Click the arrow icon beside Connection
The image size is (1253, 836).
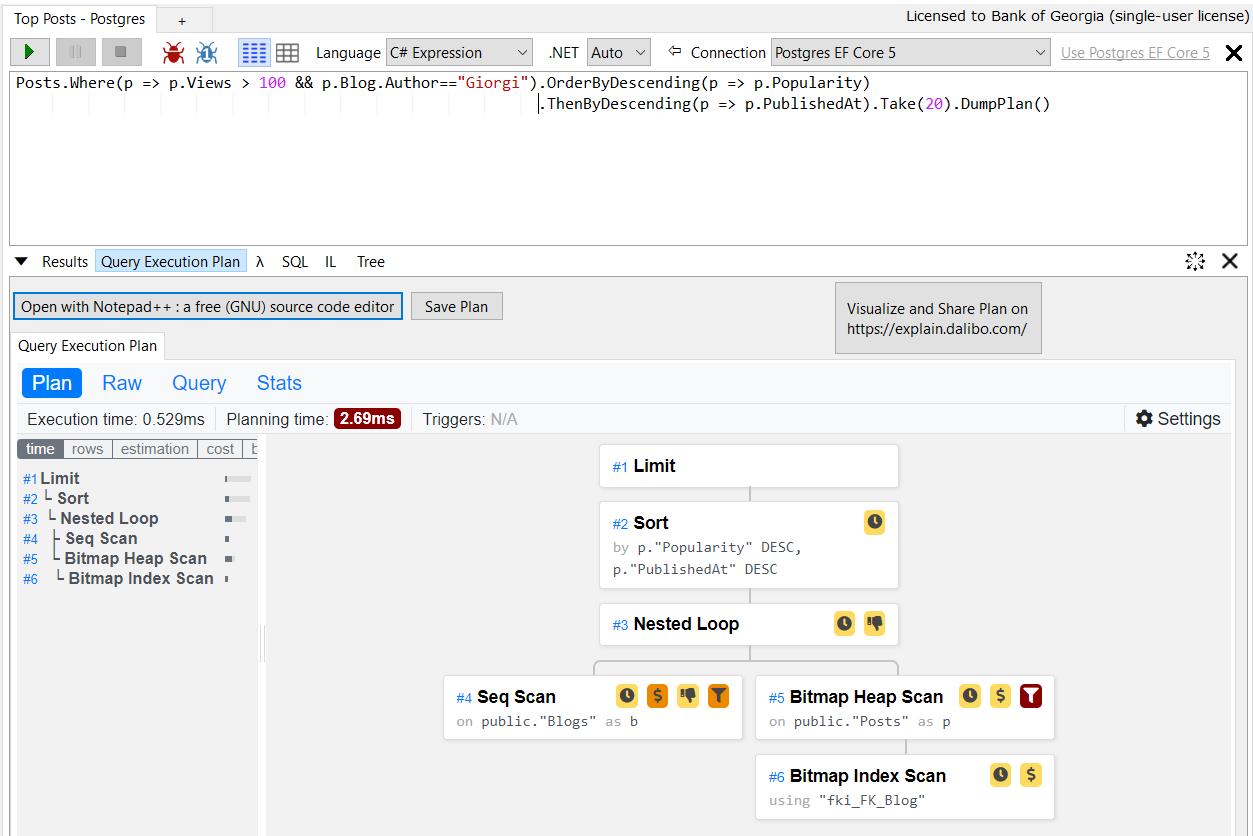[x=674, y=51]
